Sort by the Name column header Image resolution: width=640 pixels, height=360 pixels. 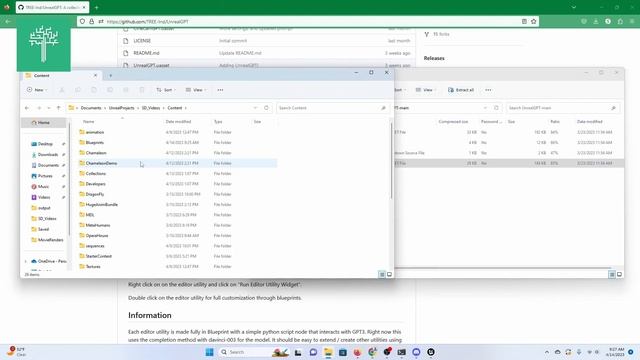pos(89,122)
